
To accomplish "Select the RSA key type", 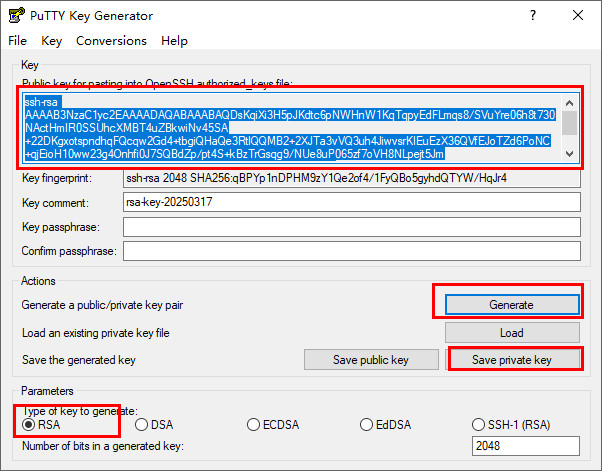I will 41,425.
